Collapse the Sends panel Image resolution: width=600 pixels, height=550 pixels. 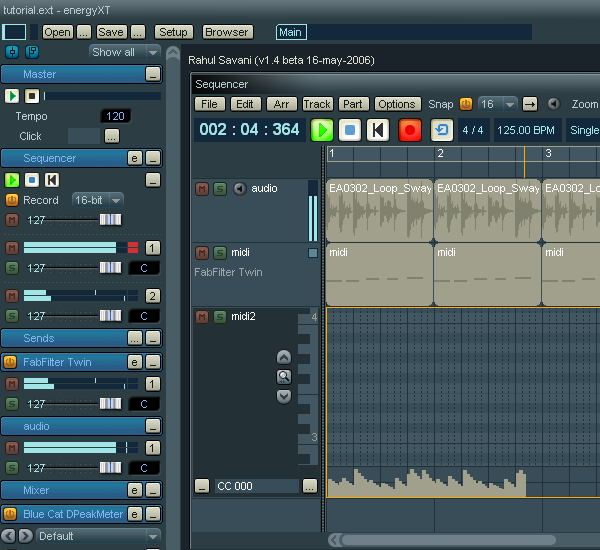point(153,338)
